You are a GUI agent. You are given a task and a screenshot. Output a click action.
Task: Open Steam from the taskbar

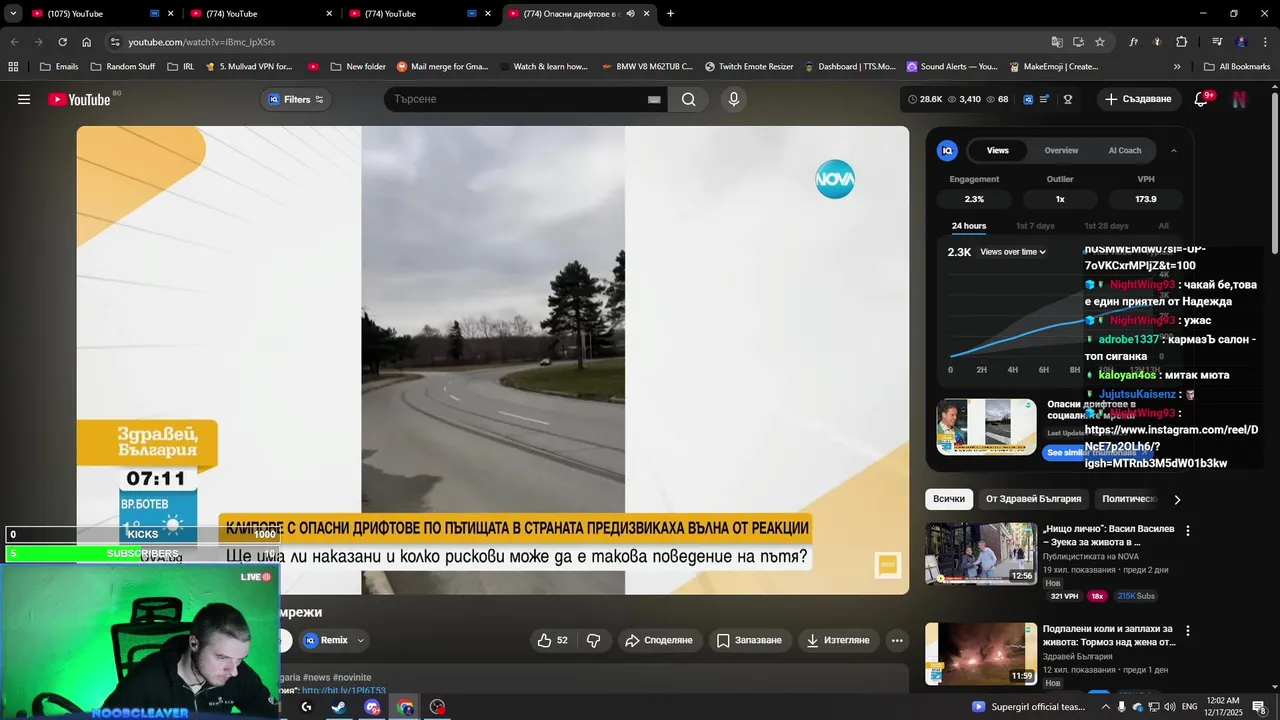(339, 707)
